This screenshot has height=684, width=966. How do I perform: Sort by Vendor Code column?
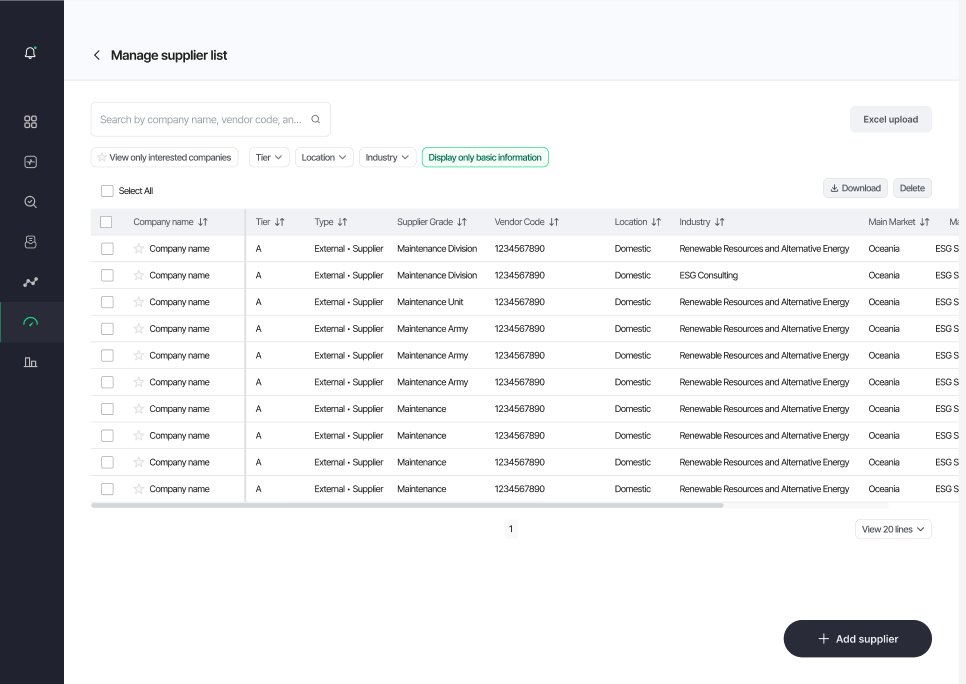[554, 222]
